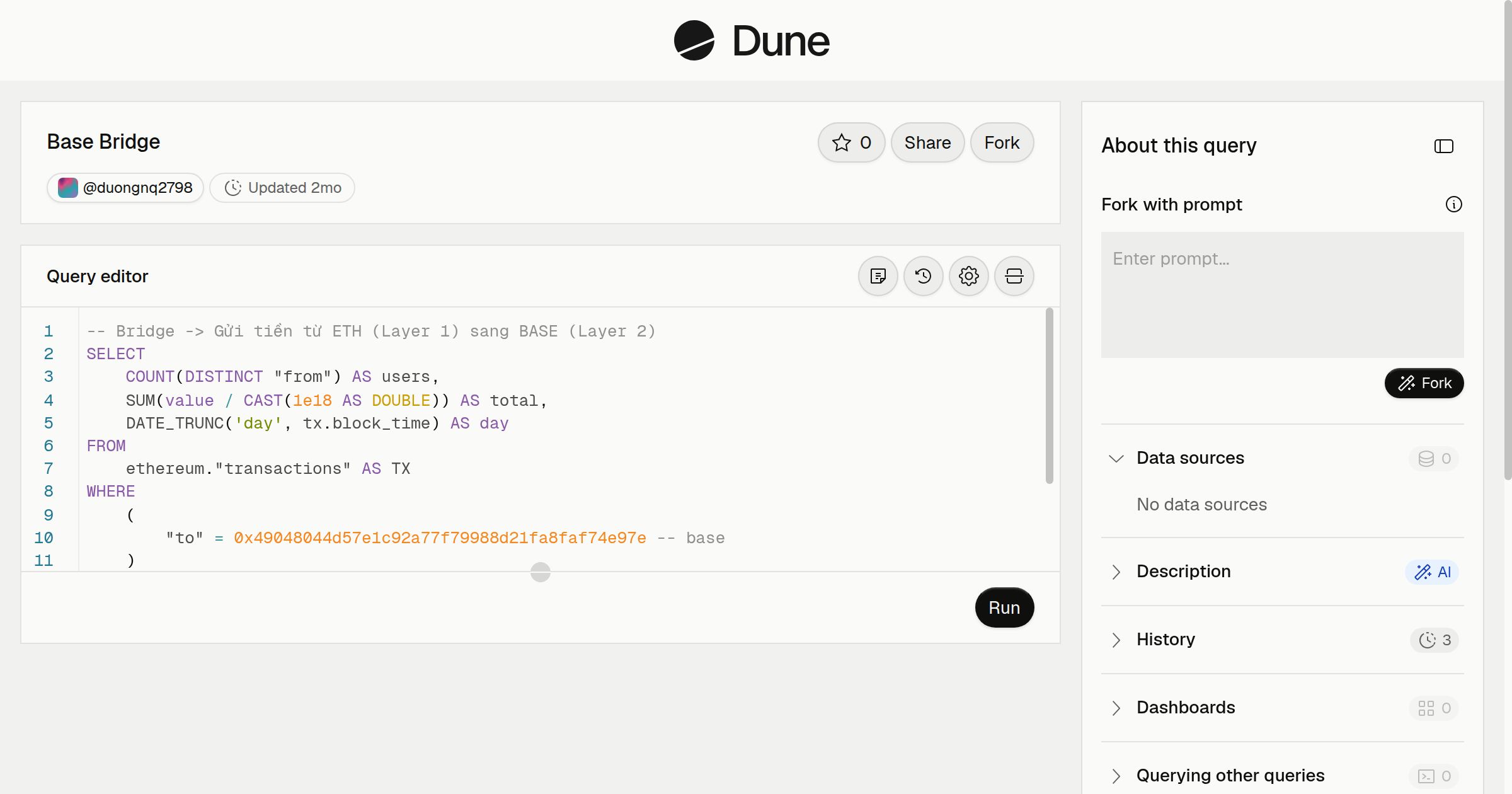Click the contract address on line 10
The image size is (1512, 794).
(x=440, y=538)
